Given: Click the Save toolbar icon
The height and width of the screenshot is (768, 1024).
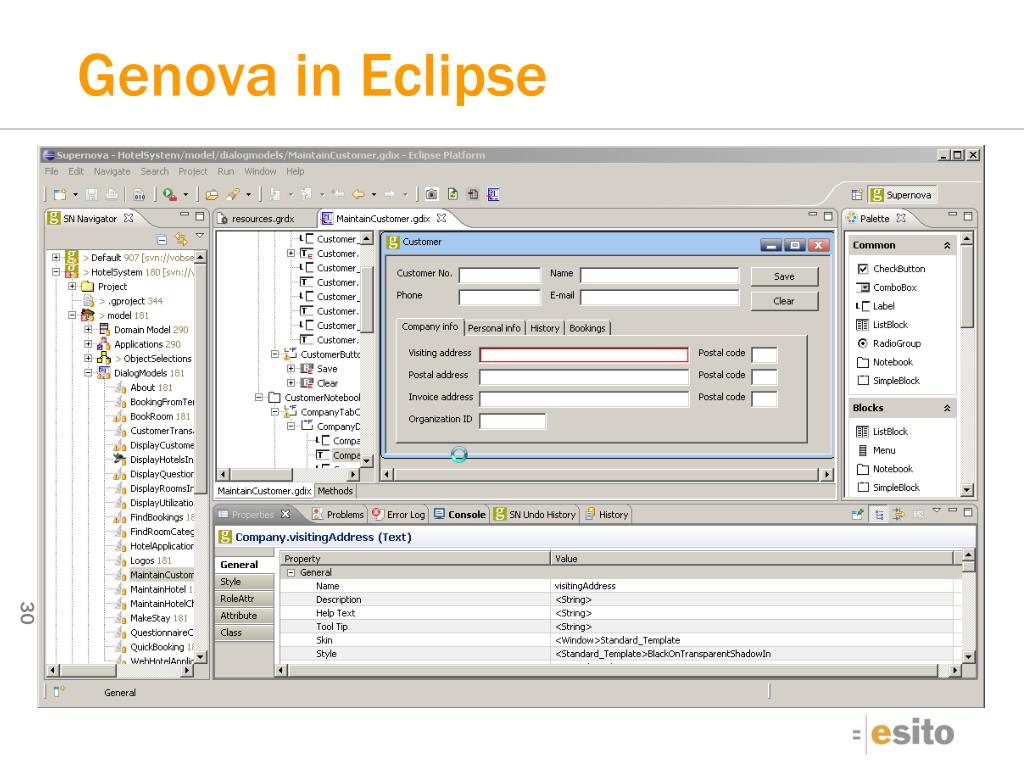Looking at the screenshot, I should click(92, 194).
